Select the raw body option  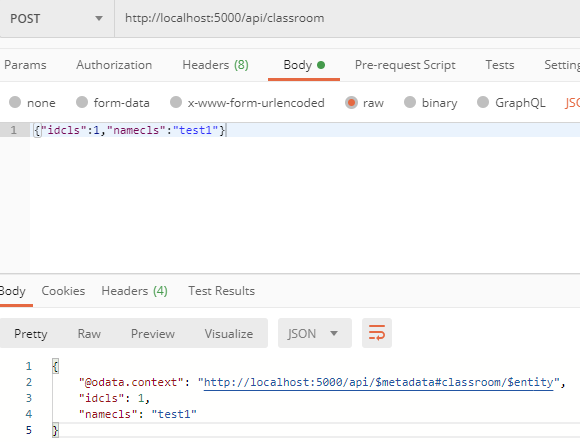[x=364, y=102]
